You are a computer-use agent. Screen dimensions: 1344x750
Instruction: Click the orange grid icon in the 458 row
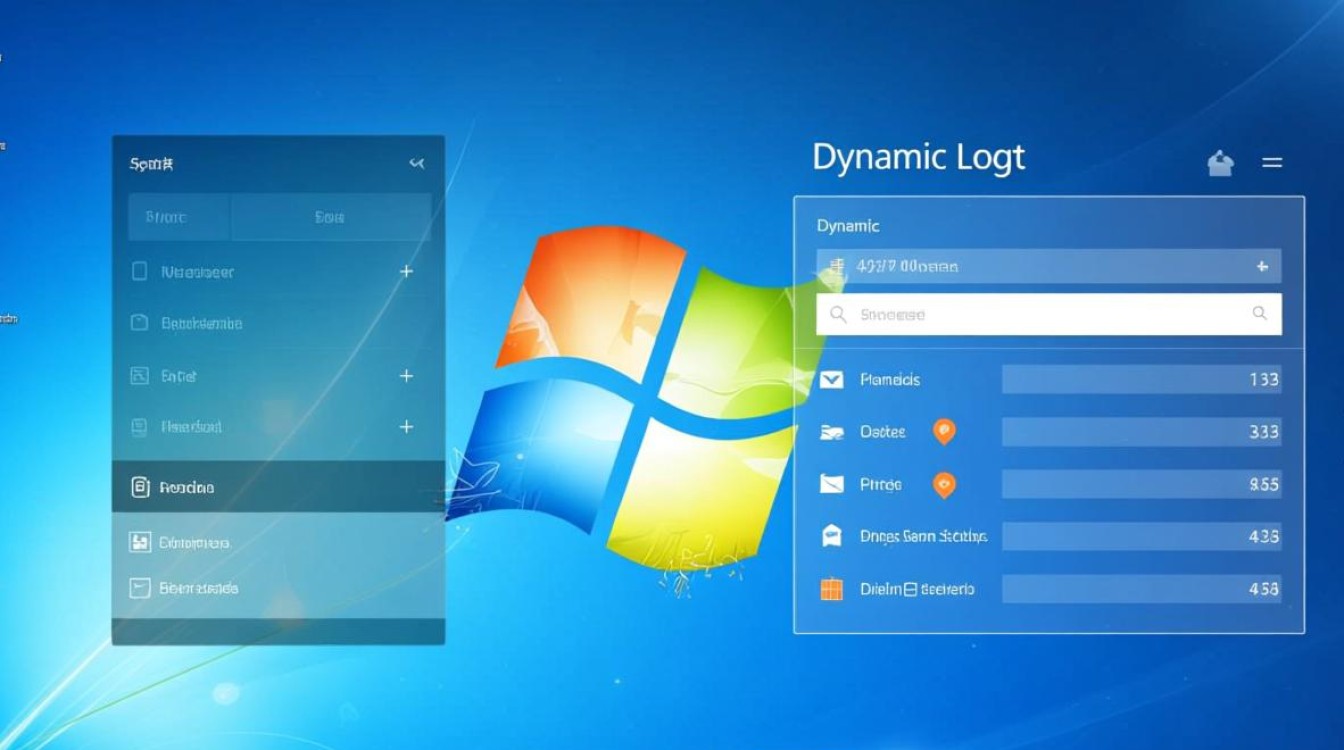[831, 589]
